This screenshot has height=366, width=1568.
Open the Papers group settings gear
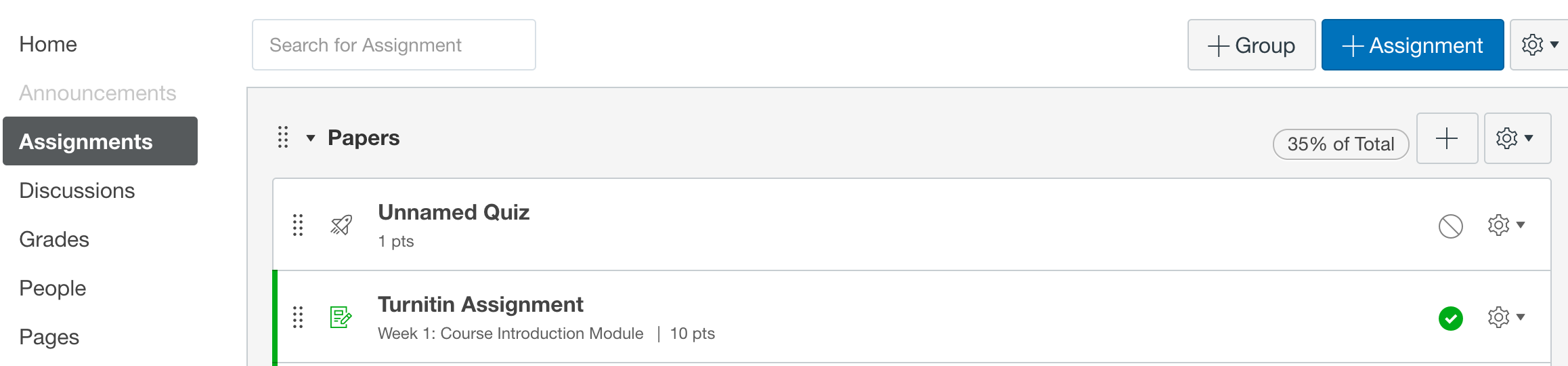[1517, 138]
